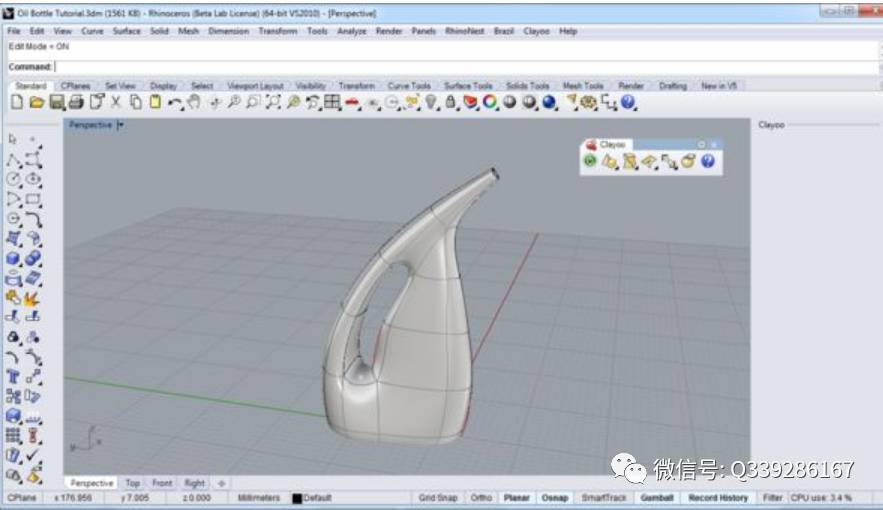Image resolution: width=883 pixels, height=510 pixels.
Task: Click the red car named-view icon
Action: [x=353, y=102]
